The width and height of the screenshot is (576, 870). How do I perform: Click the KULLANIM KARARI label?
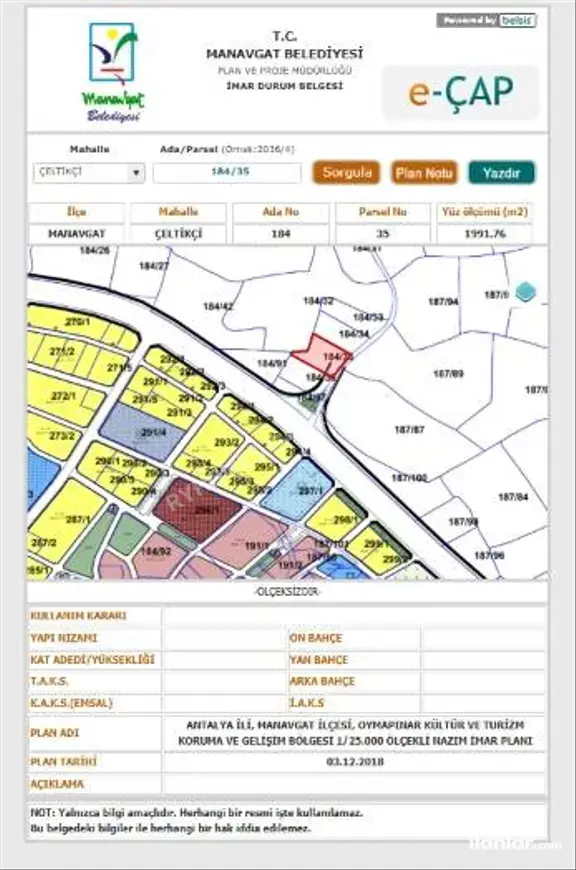click(x=78, y=616)
